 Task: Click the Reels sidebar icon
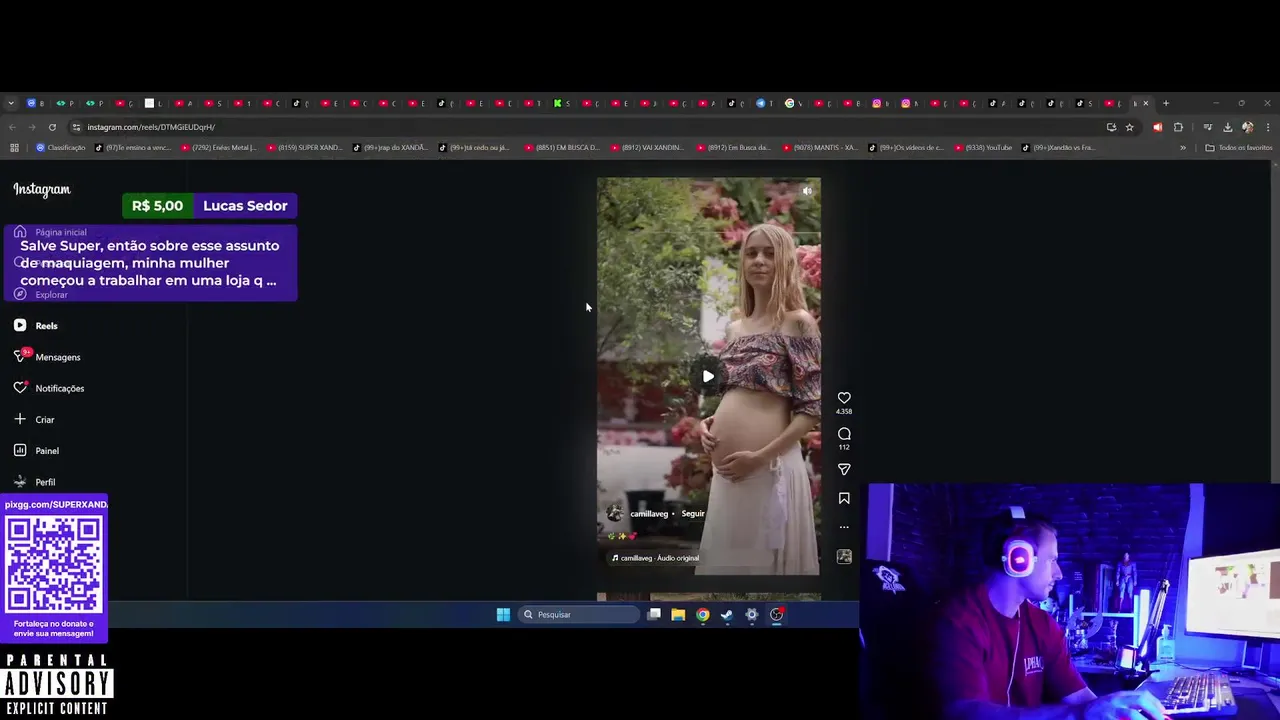coord(20,325)
